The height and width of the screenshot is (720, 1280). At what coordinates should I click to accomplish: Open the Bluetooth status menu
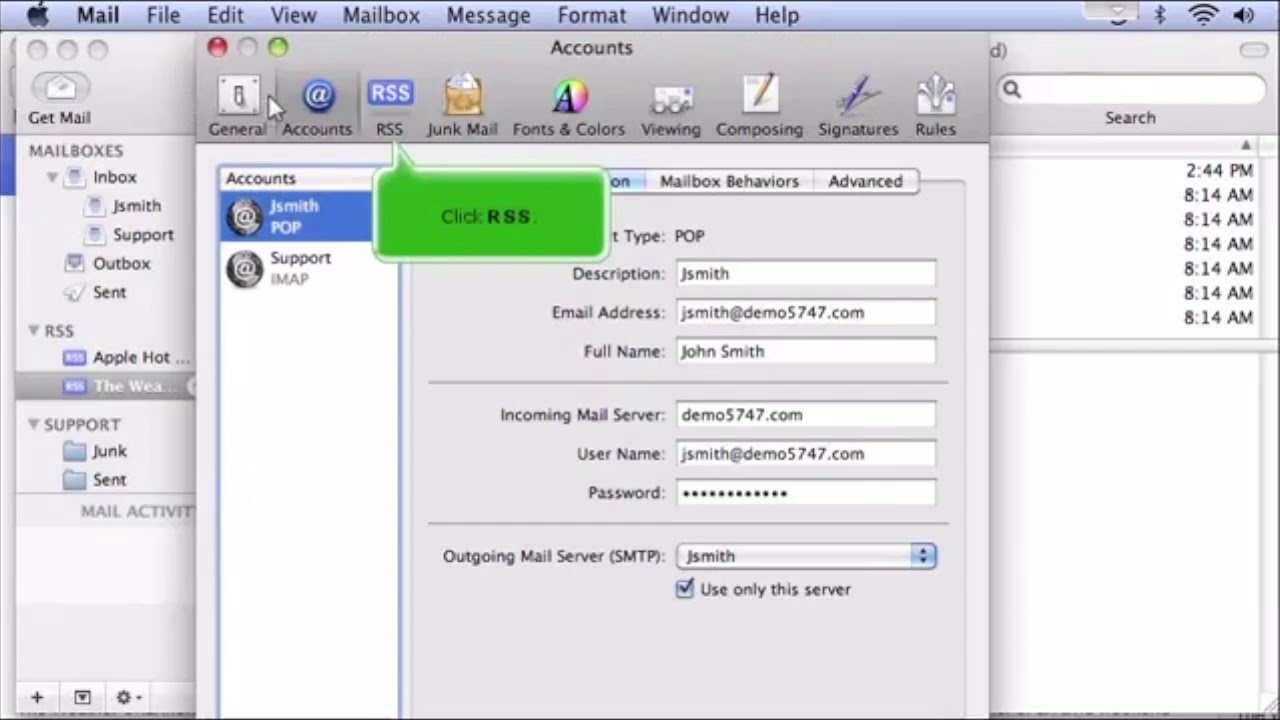1160,15
